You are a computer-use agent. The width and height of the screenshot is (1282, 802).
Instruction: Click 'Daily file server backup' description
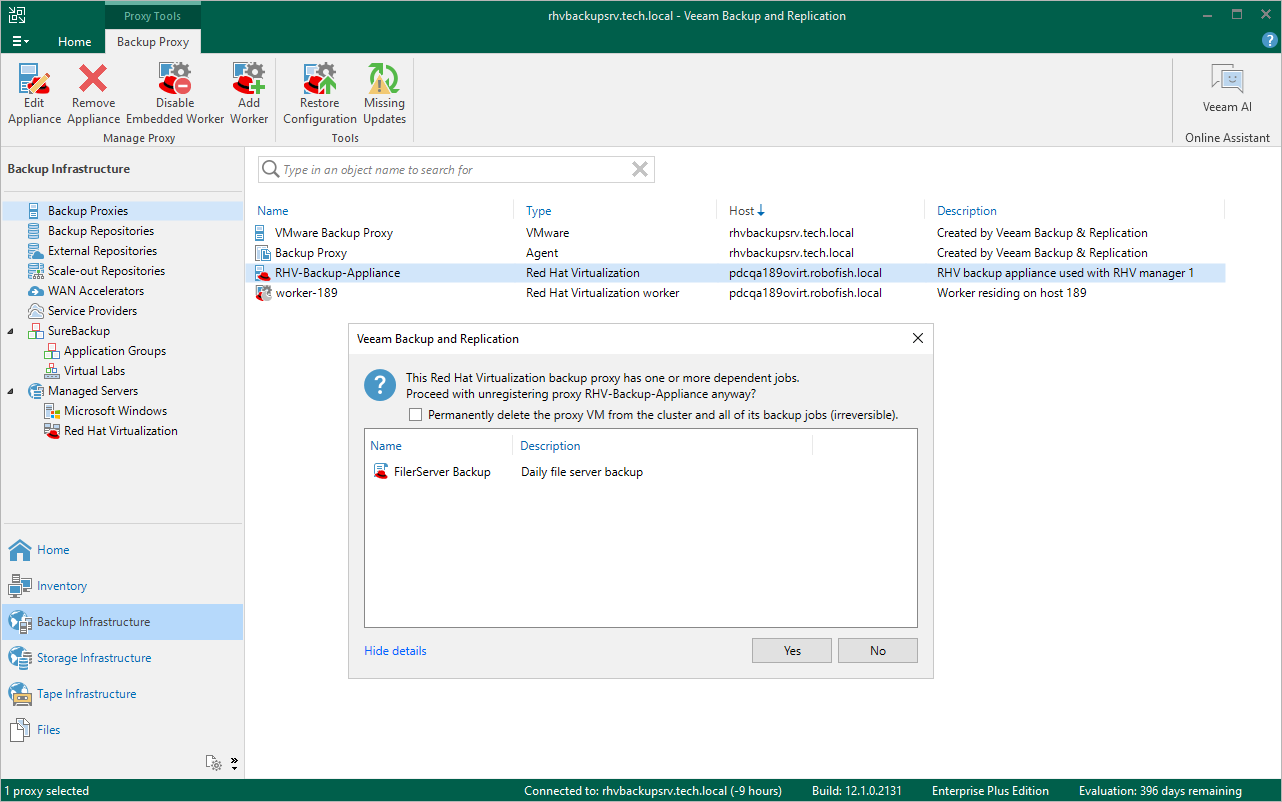point(582,472)
